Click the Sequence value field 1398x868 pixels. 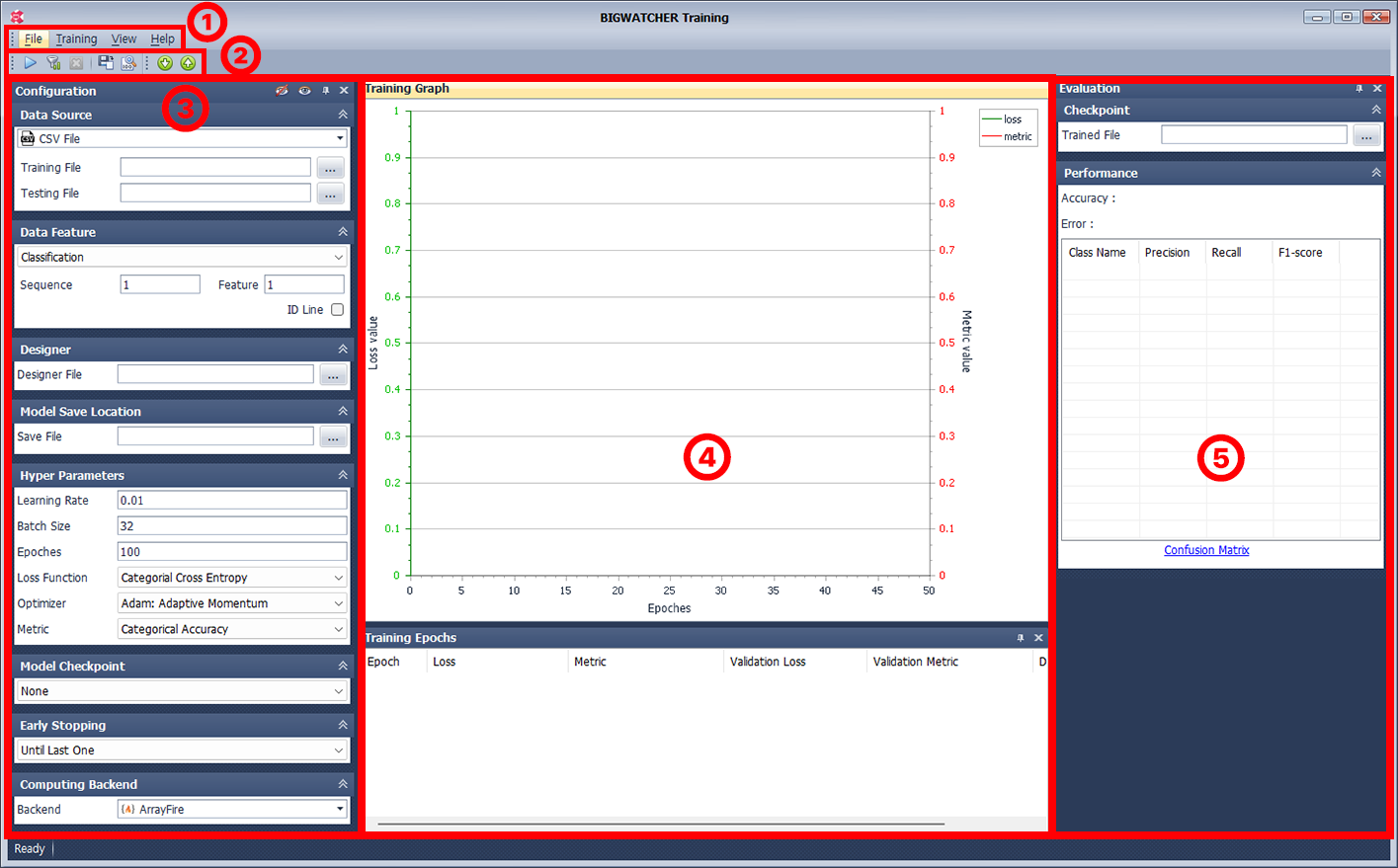pyautogui.click(x=160, y=284)
